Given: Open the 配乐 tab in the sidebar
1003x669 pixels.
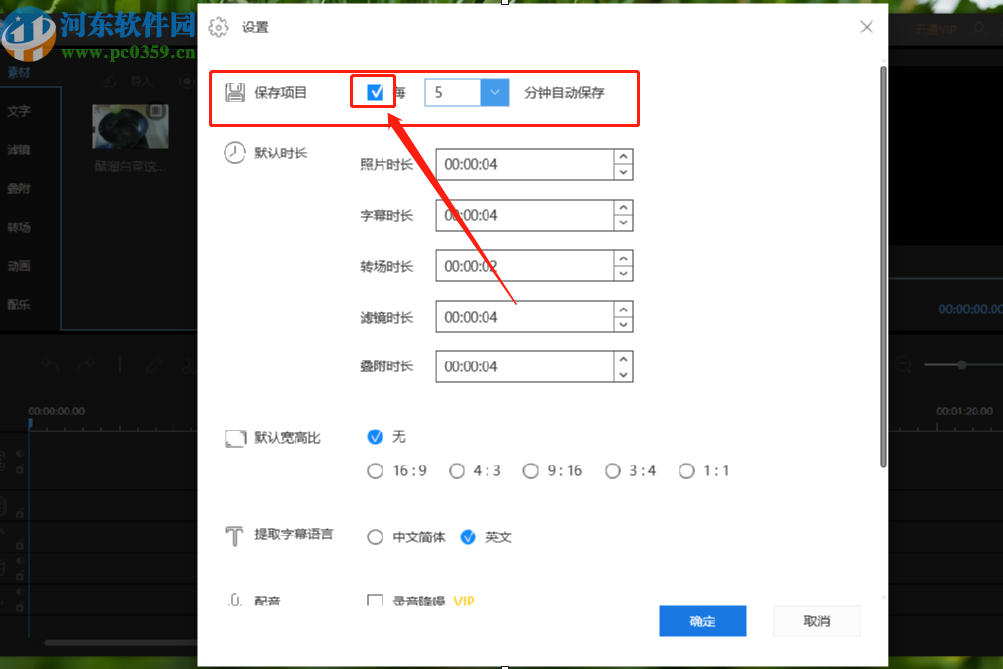Looking at the screenshot, I should point(19,305).
